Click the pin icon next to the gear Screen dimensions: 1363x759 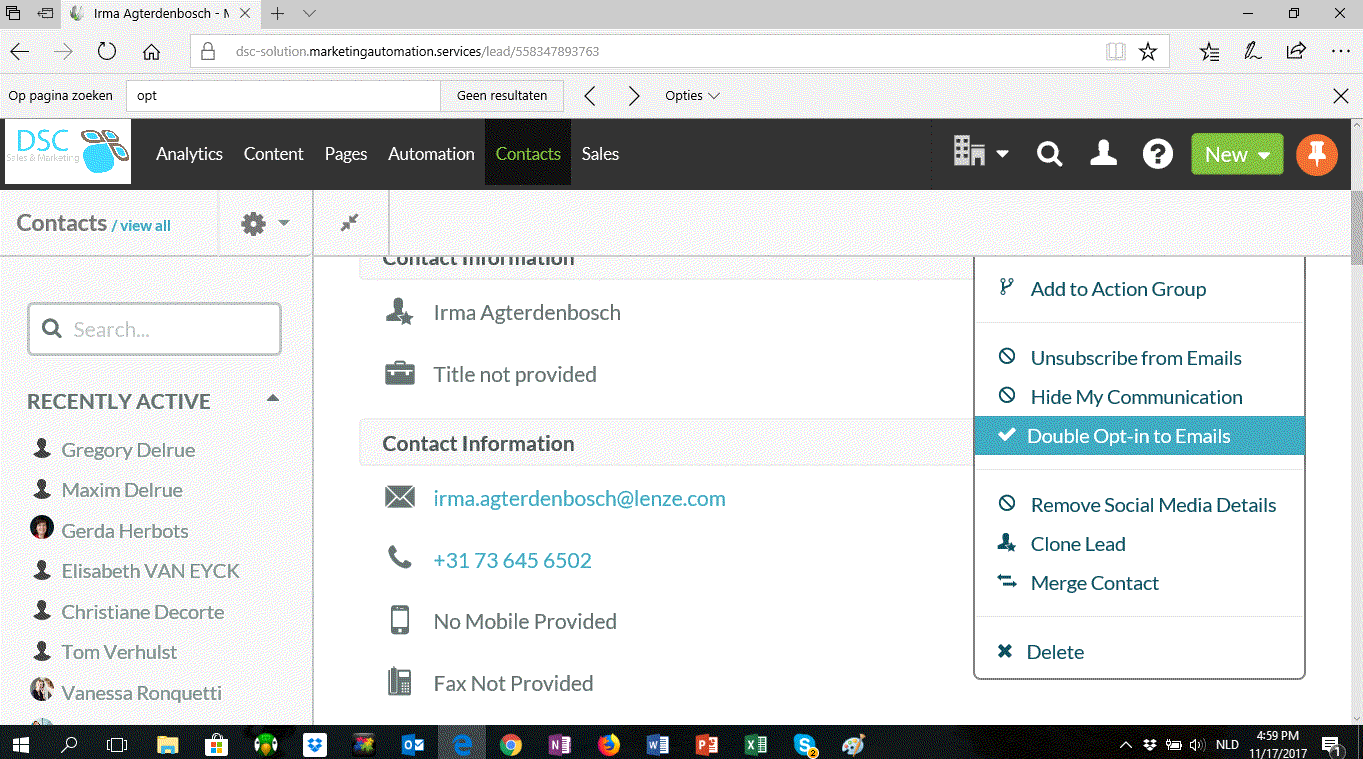pos(350,223)
